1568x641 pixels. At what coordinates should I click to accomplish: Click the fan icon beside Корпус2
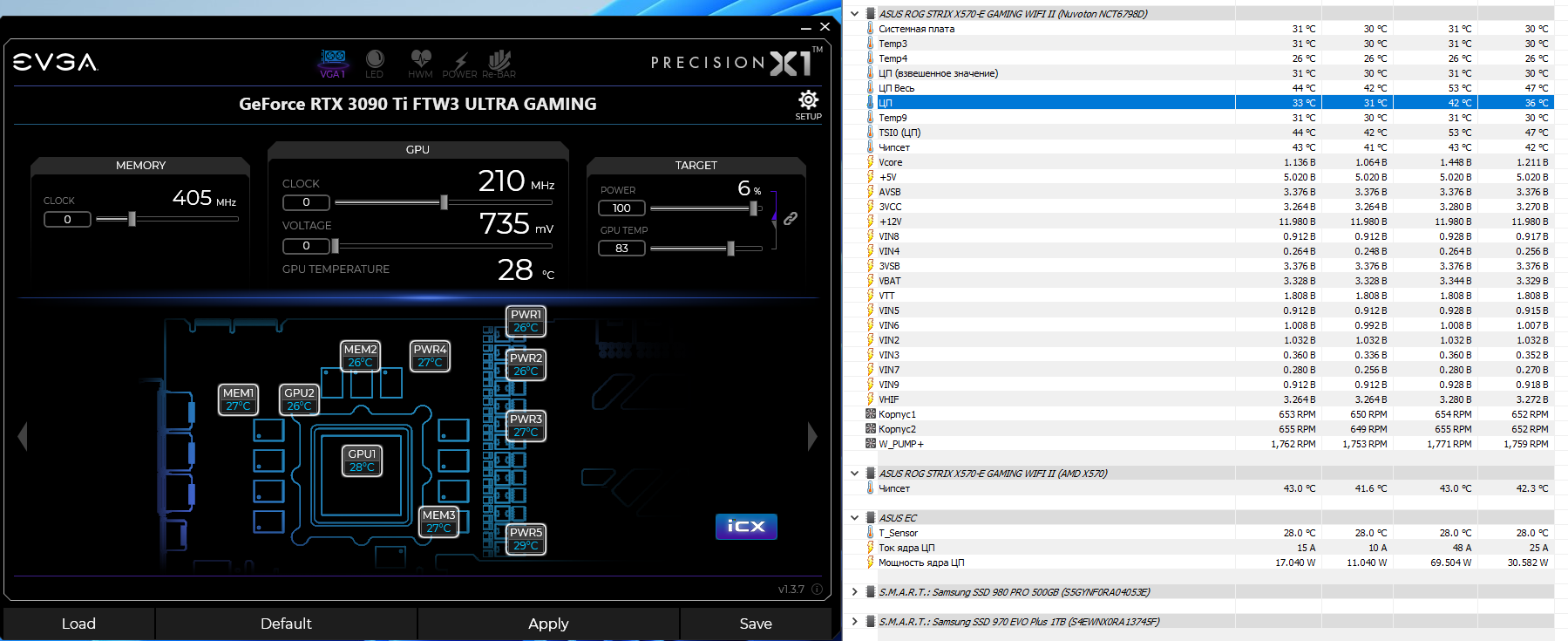(x=870, y=429)
